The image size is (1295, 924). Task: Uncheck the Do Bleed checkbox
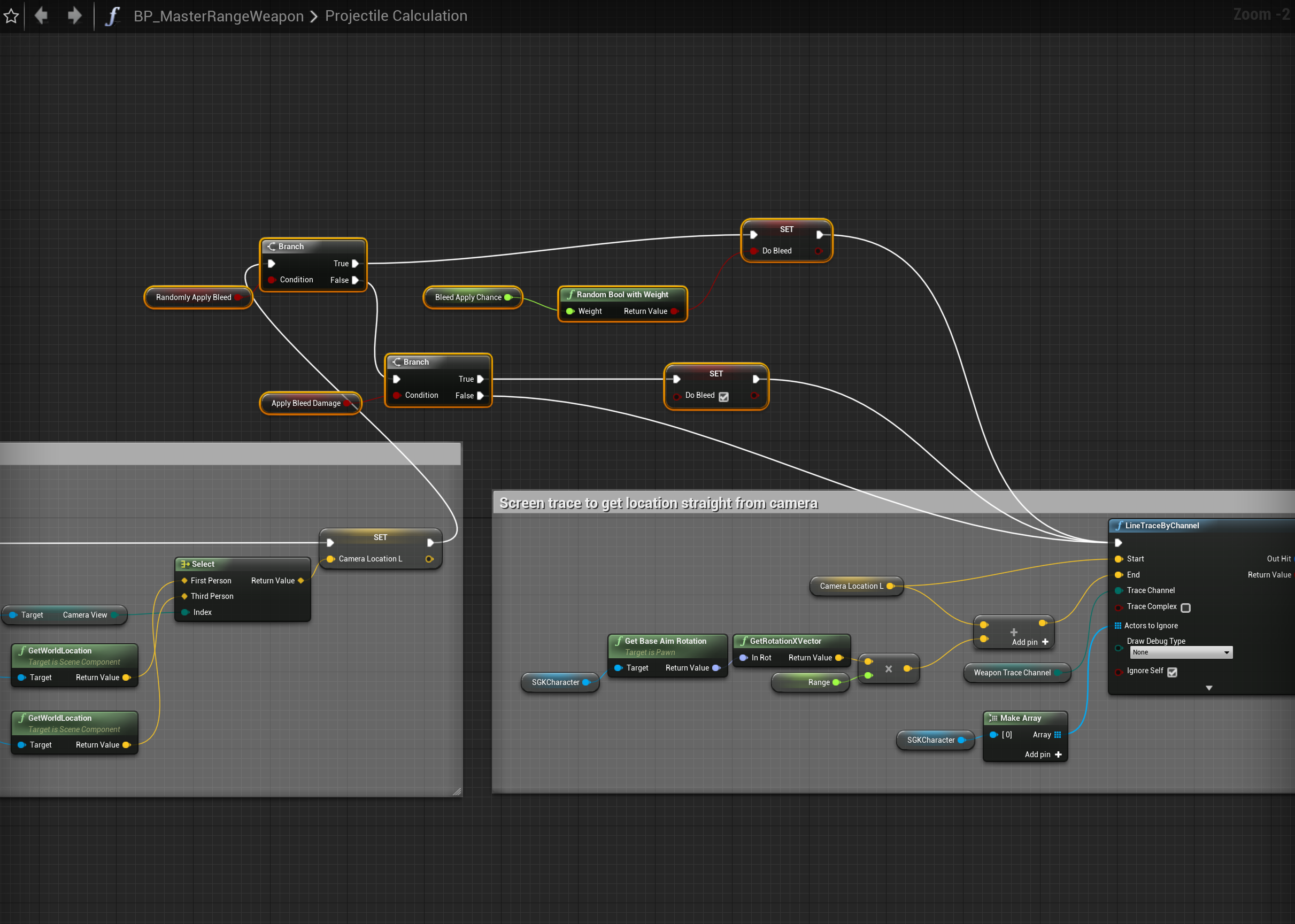point(724,397)
